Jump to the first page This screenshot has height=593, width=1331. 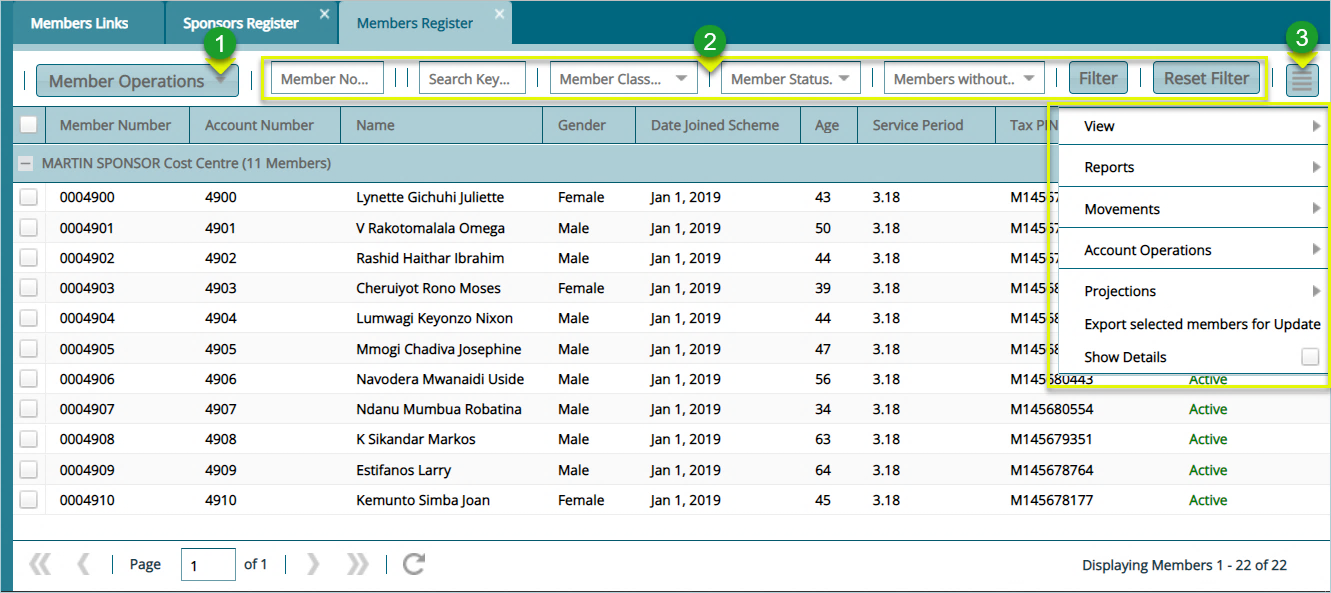coord(39,563)
